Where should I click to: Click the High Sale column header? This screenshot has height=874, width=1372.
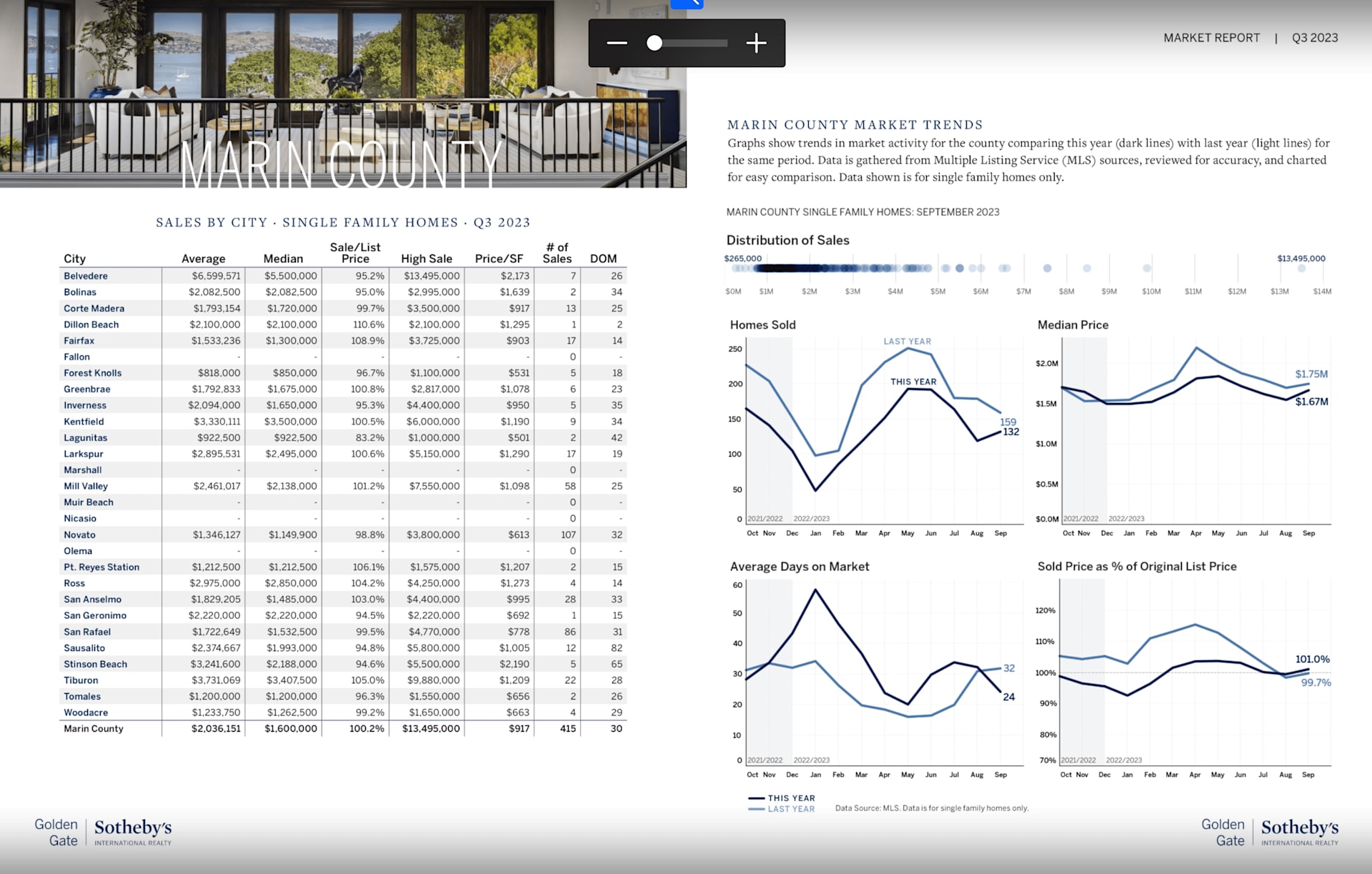[x=426, y=259]
